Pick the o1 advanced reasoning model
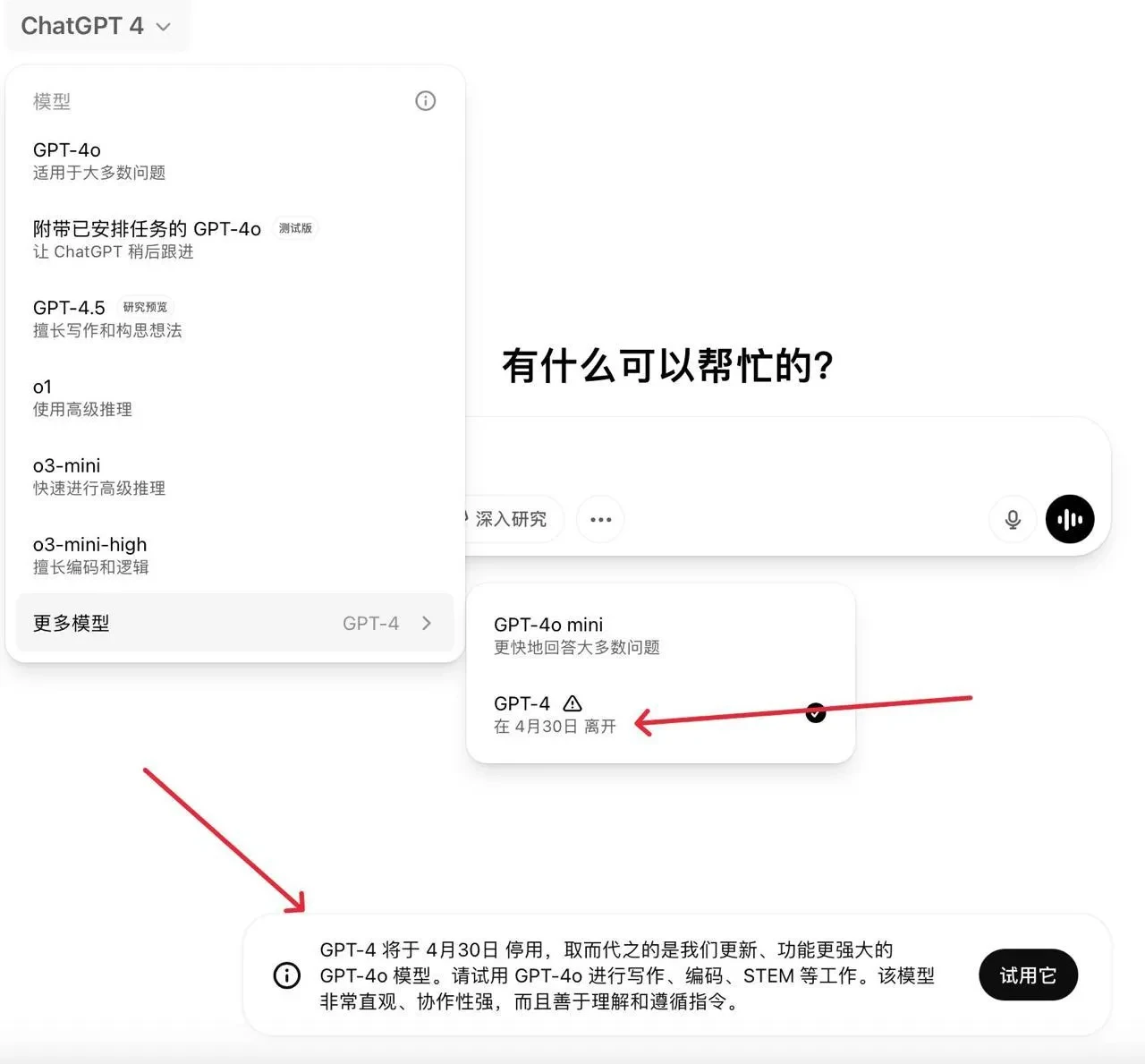This screenshot has height=1064, width=1145. (234, 397)
